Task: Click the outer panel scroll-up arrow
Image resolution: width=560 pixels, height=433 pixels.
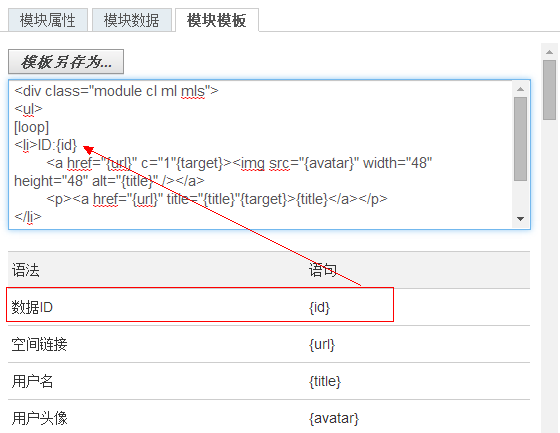Action: pos(549,52)
